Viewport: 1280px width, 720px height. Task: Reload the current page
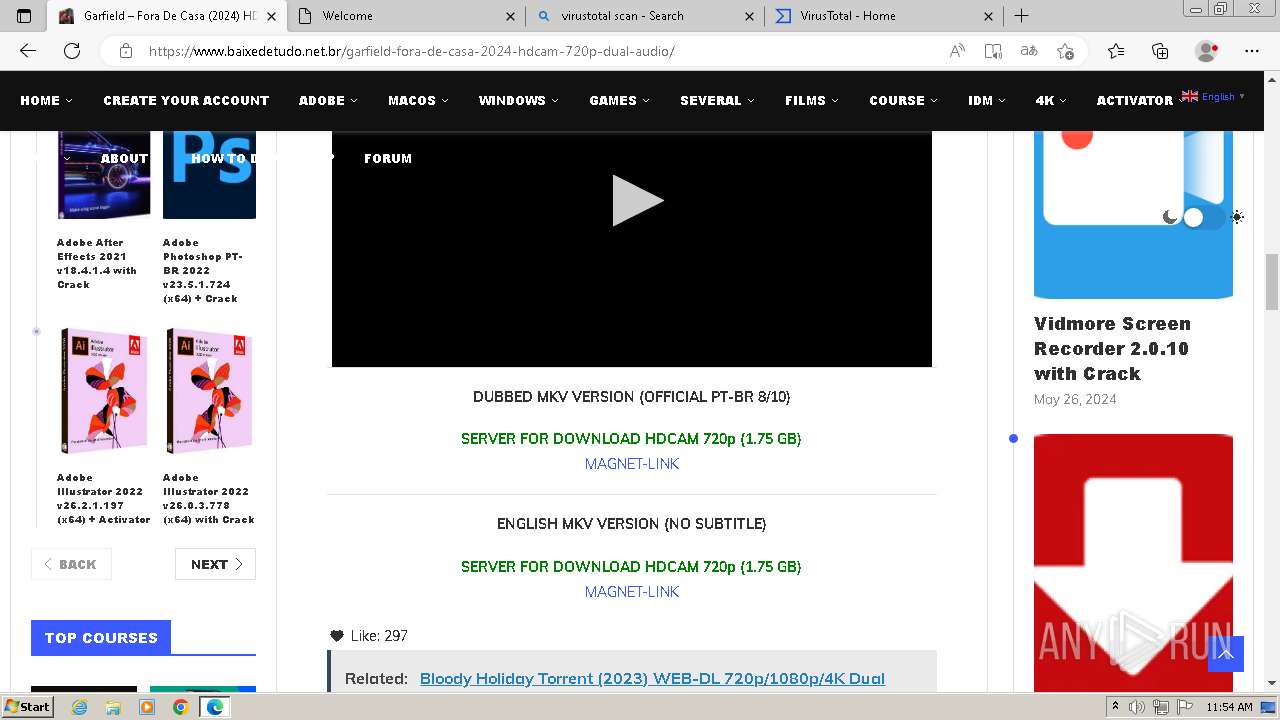pos(72,51)
